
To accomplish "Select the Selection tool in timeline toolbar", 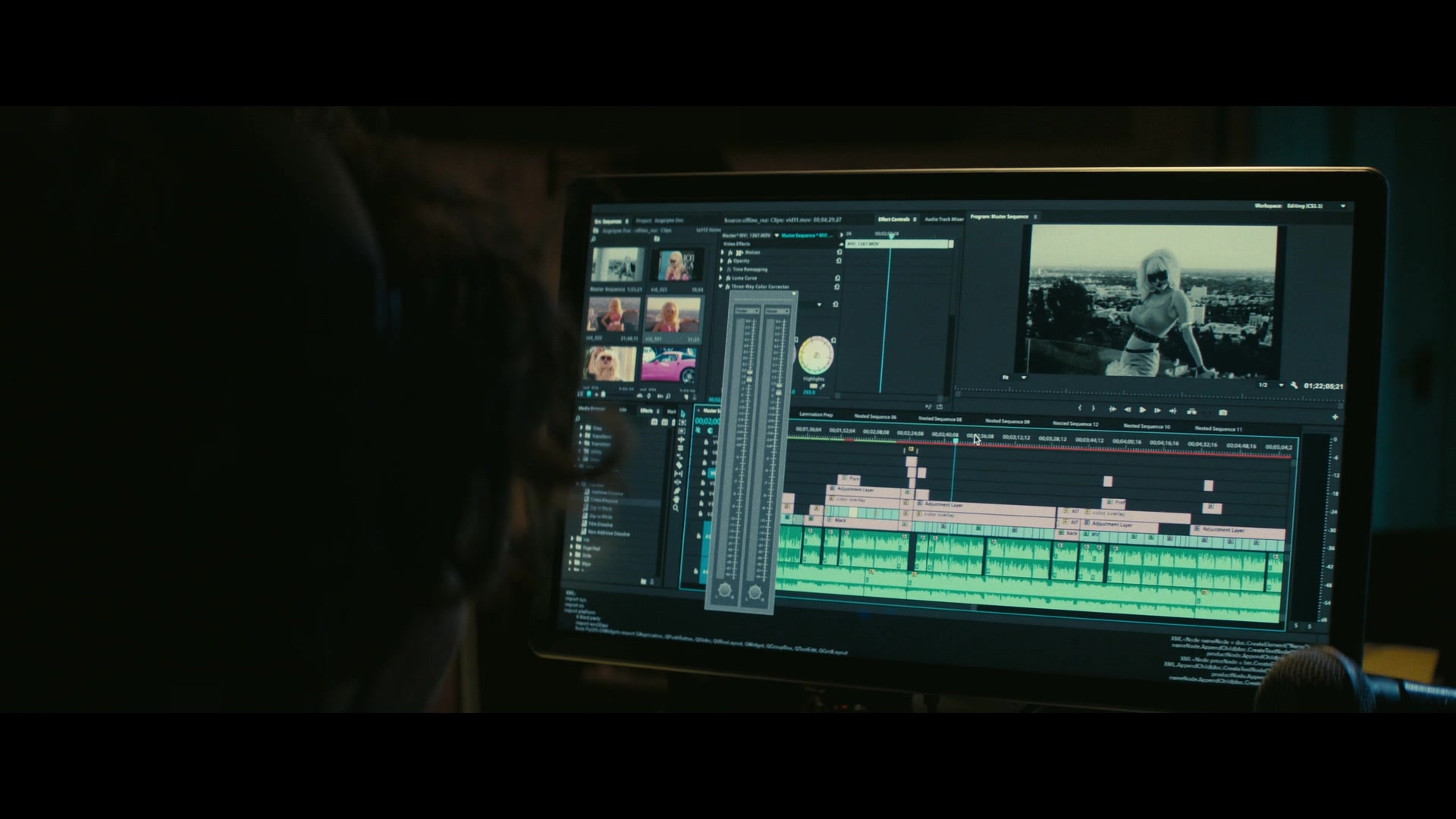I will 683,413.
